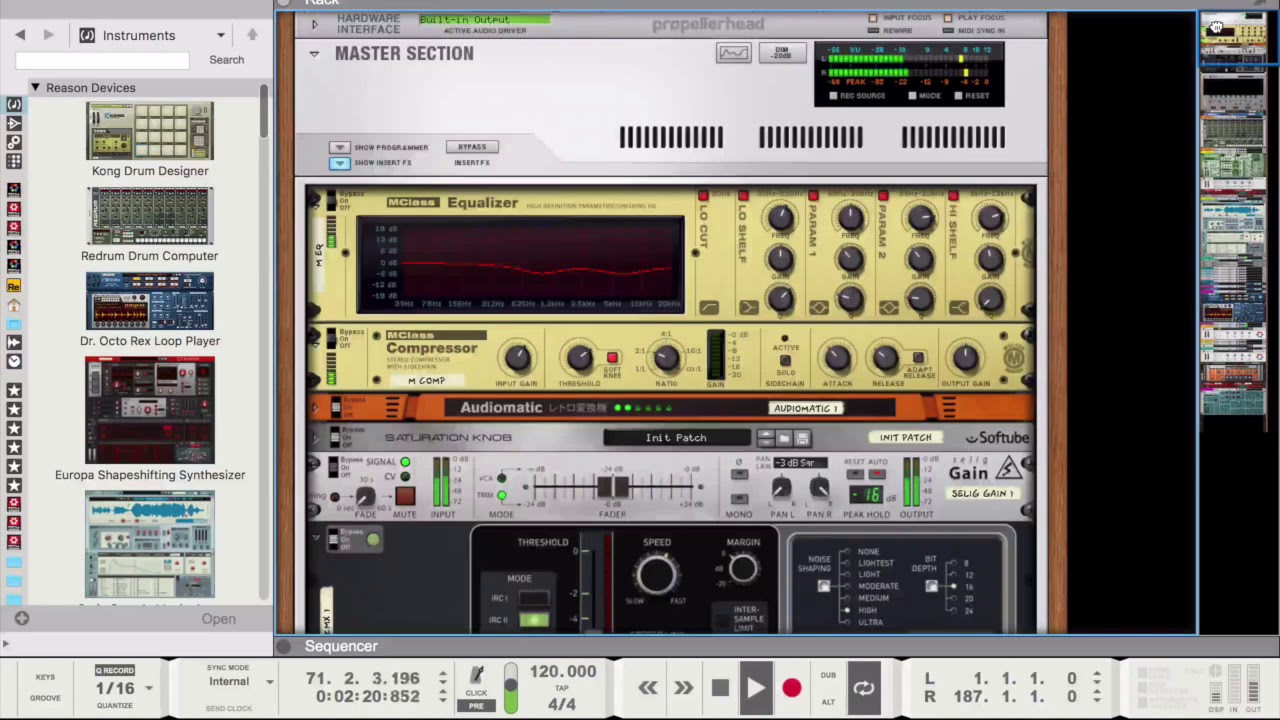Select Dr. Octo Rex Loop Player
The image size is (1280, 720).
tap(150, 310)
